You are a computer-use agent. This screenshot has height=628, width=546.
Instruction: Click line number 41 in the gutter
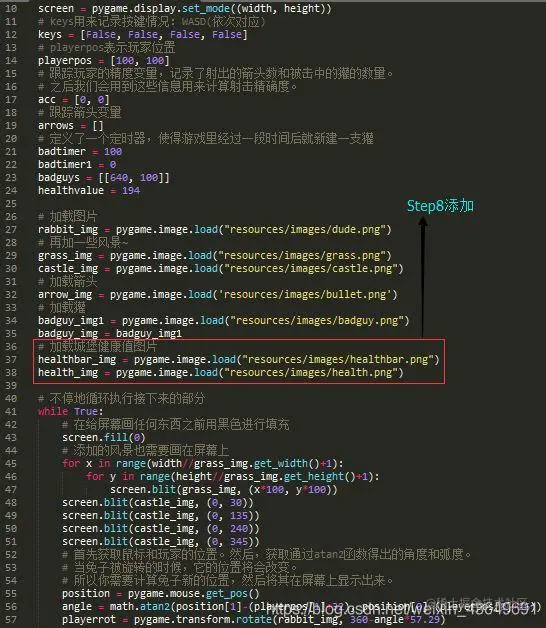11,411
